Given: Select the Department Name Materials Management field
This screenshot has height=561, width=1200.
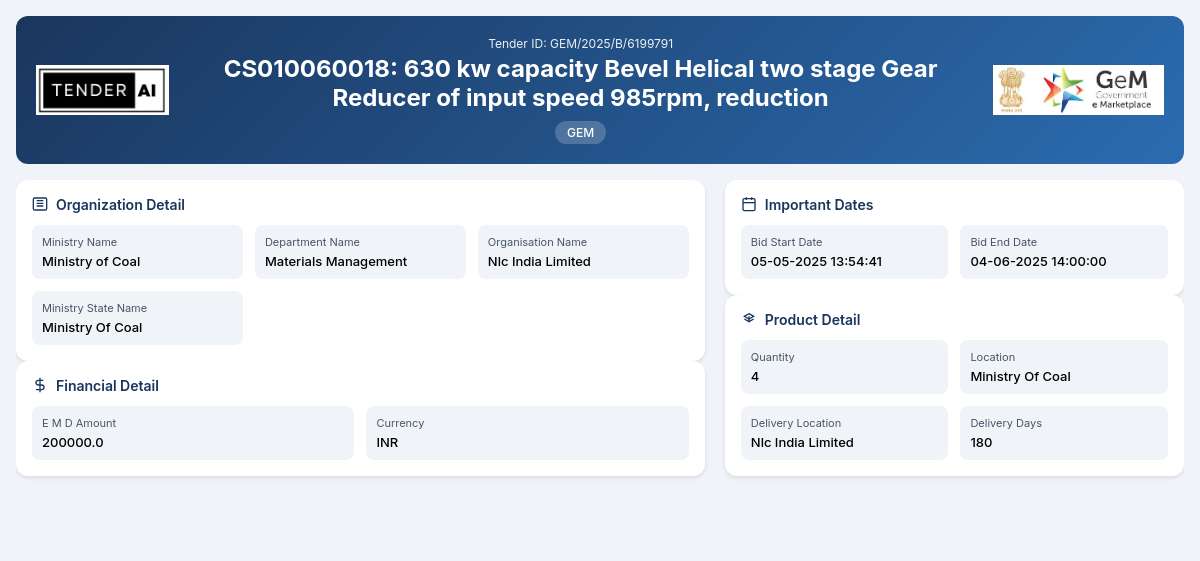Looking at the screenshot, I should tap(360, 252).
